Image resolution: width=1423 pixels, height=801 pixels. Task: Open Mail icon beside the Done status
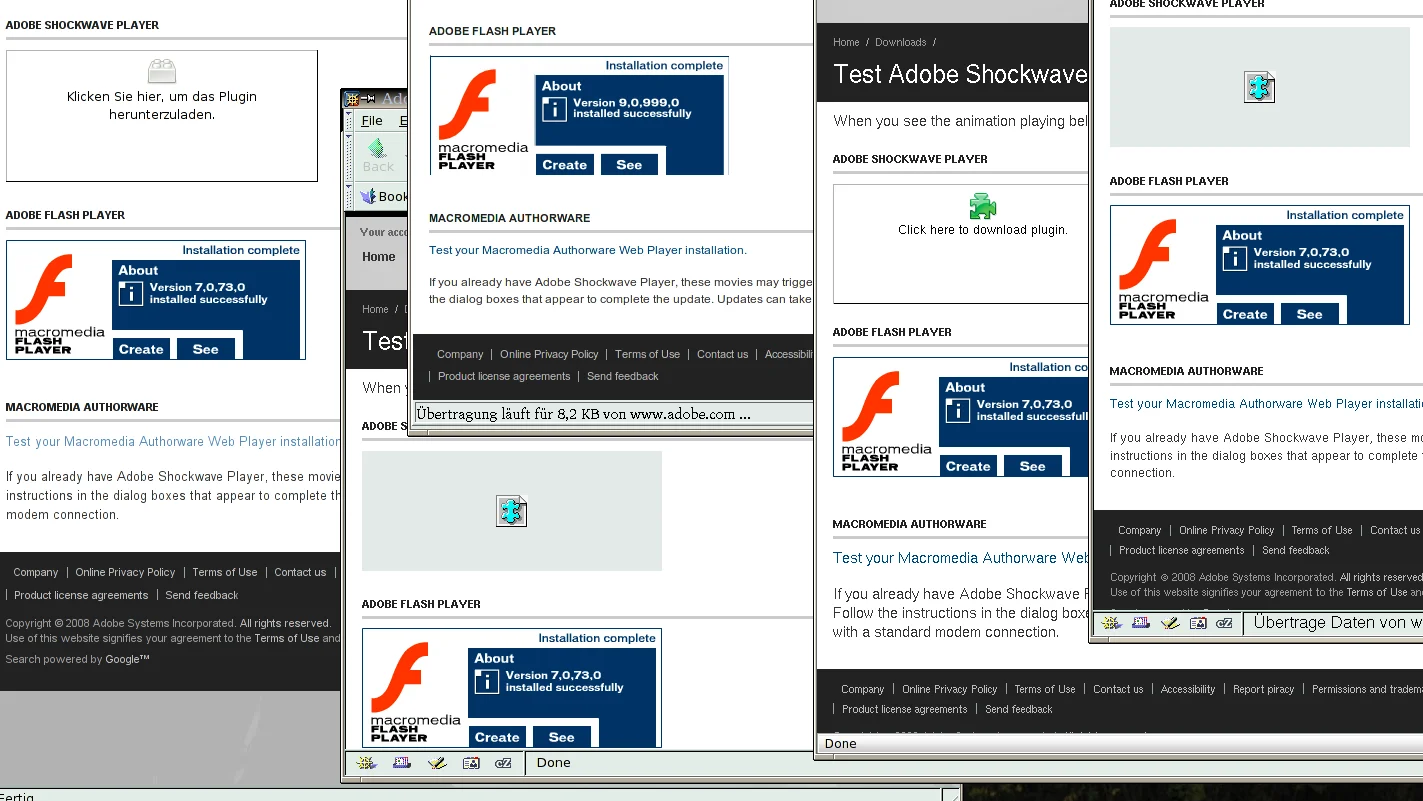click(x=401, y=763)
